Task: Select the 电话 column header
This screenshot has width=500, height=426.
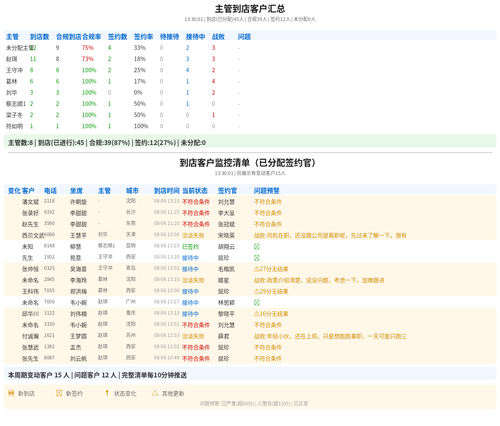Action: pyautogui.click(x=50, y=191)
